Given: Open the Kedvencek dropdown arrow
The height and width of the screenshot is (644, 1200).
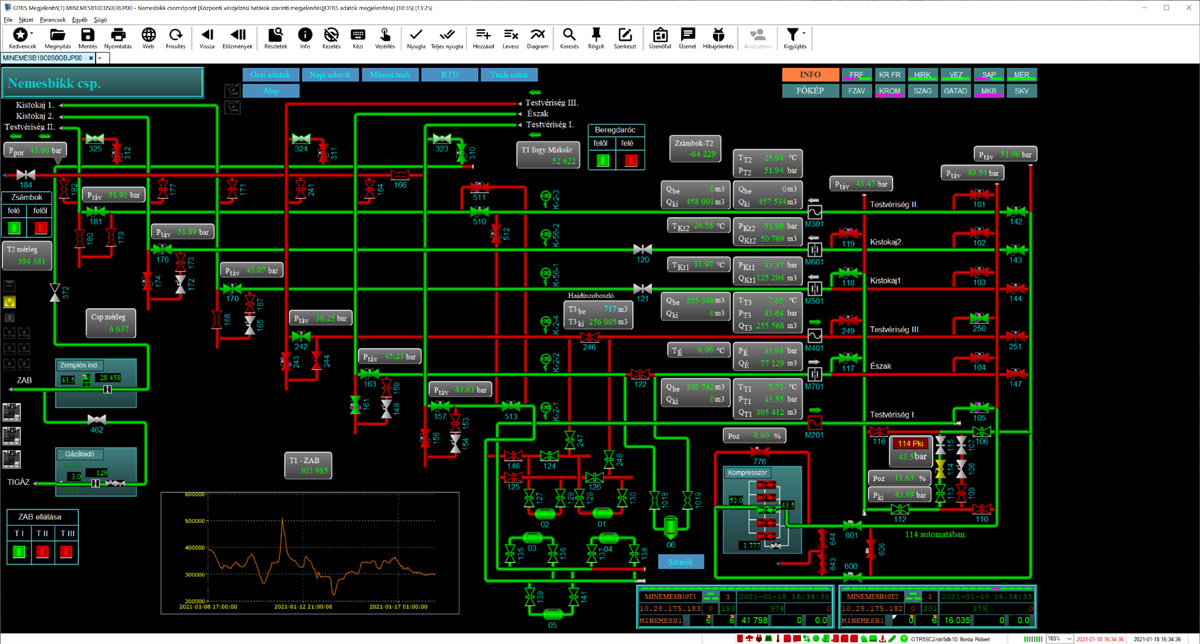Looking at the screenshot, I should [32, 34].
